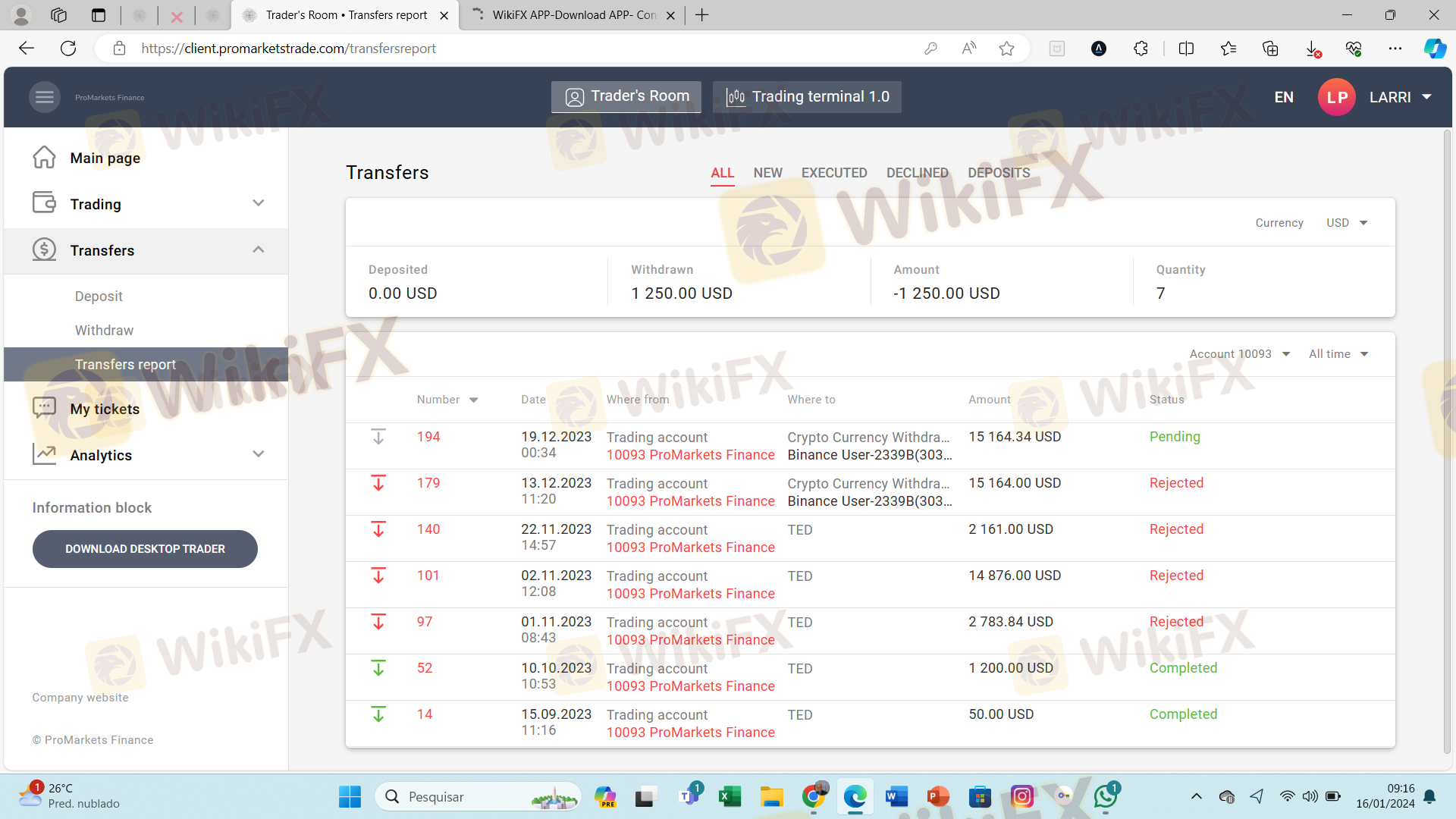Click the green arrow icon for transfer 52

(378, 668)
